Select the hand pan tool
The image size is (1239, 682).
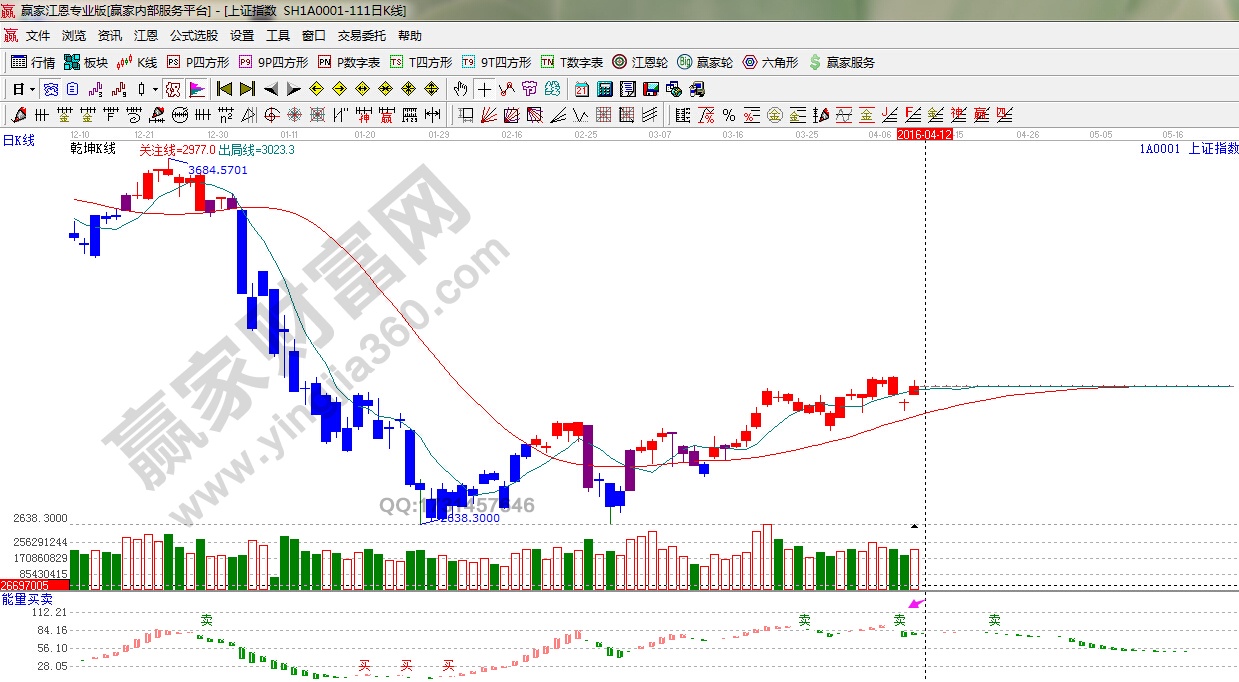[460, 89]
